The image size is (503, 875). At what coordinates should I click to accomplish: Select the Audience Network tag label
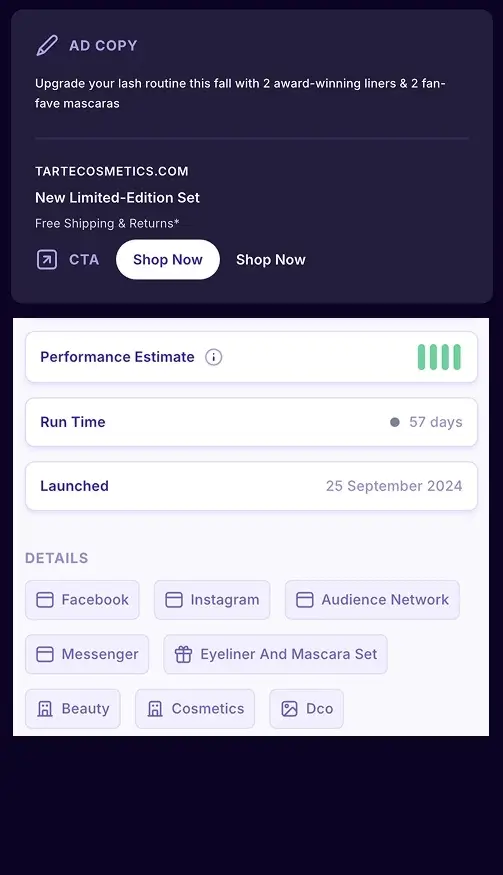click(x=385, y=600)
